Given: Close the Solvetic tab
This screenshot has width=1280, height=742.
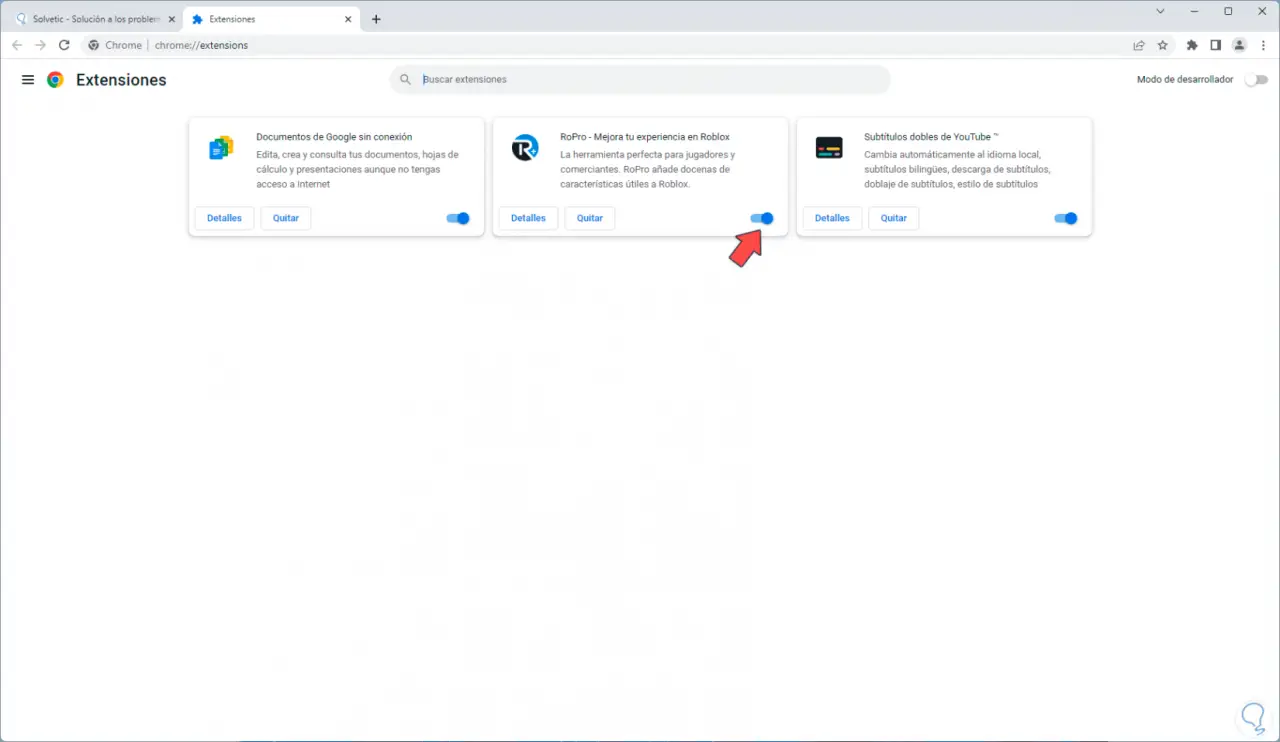Looking at the screenshot, I should (169, 19).
